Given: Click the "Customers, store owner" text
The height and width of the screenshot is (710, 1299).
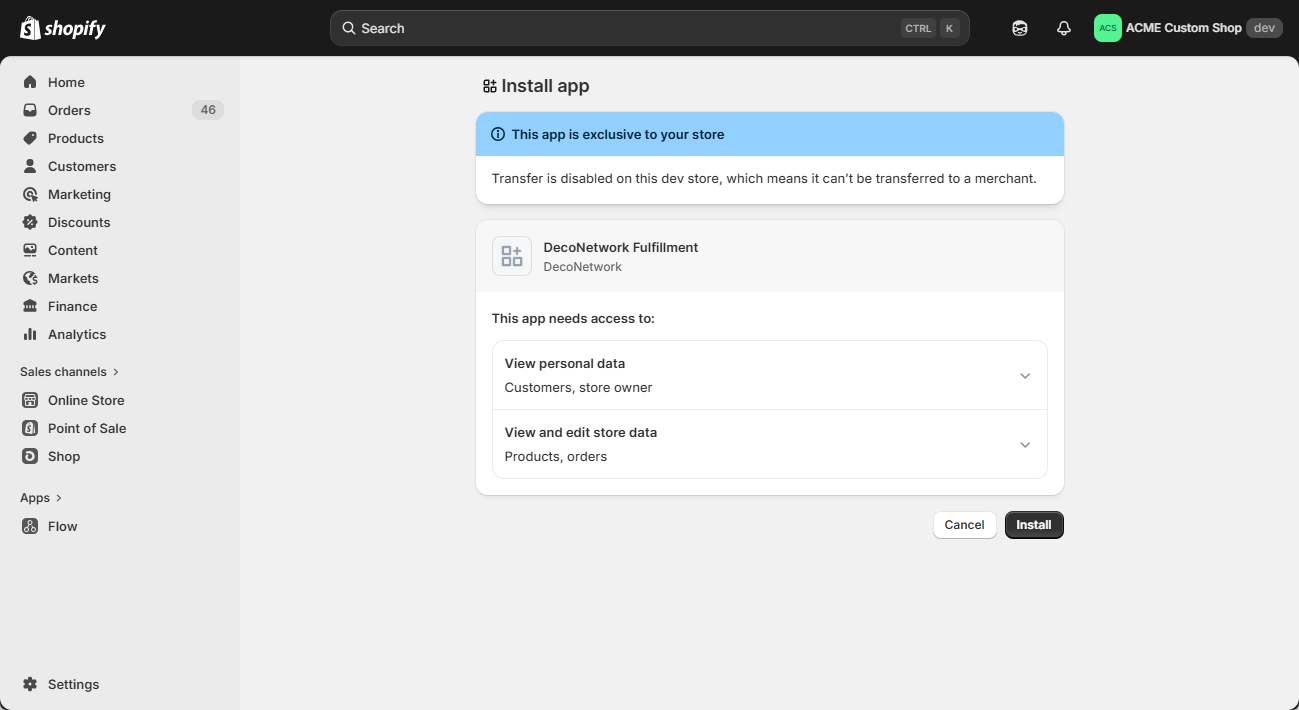Looking at the screenshot, I should click(578, 387).
